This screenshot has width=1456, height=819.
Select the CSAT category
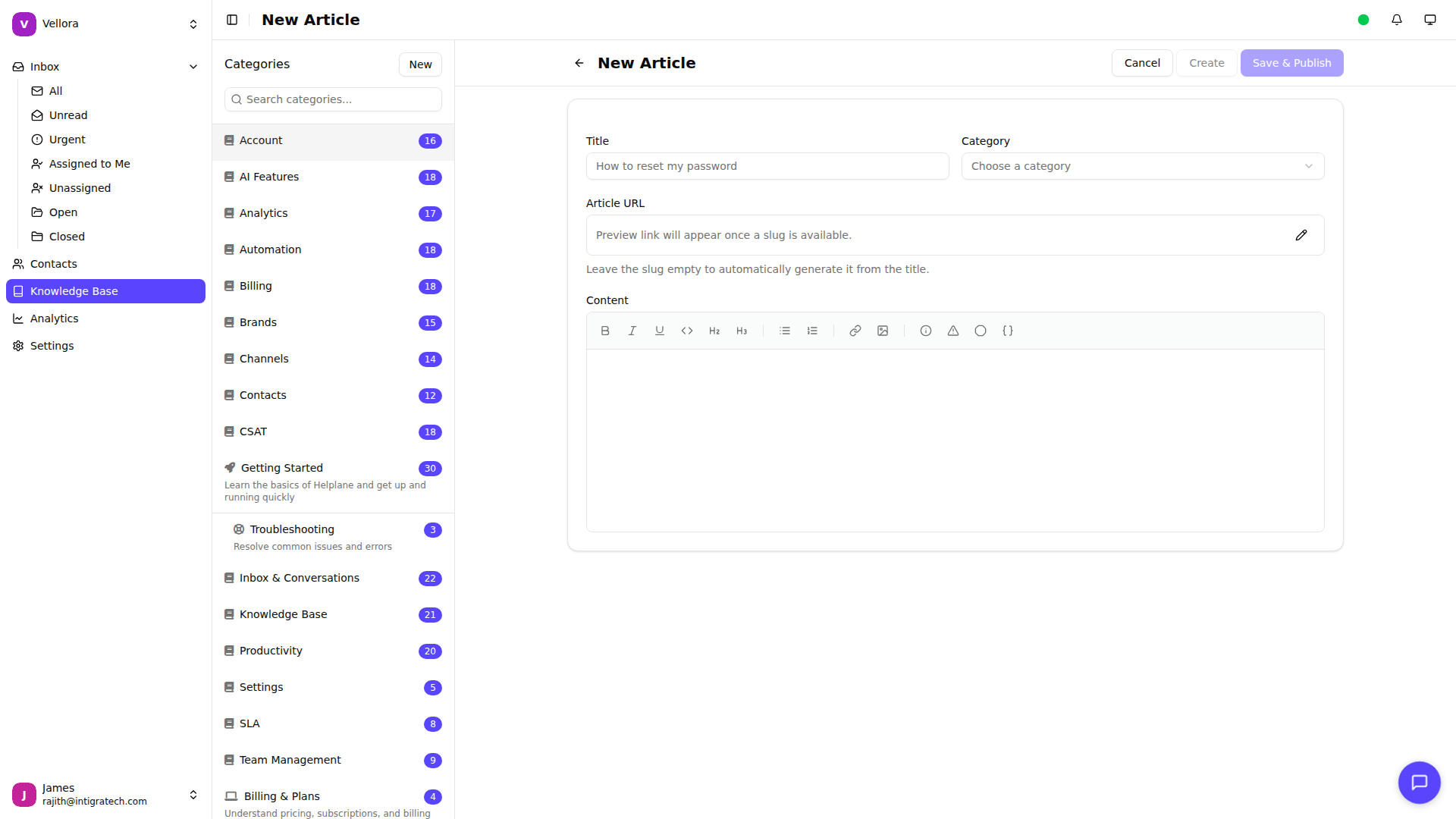(333, 432)
